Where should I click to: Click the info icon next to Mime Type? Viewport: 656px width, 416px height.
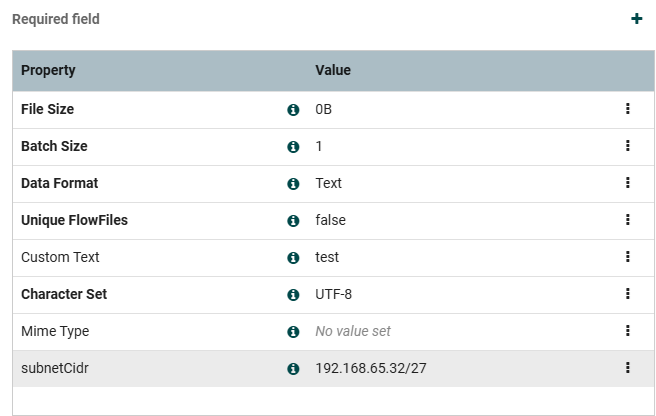[293, 331]
